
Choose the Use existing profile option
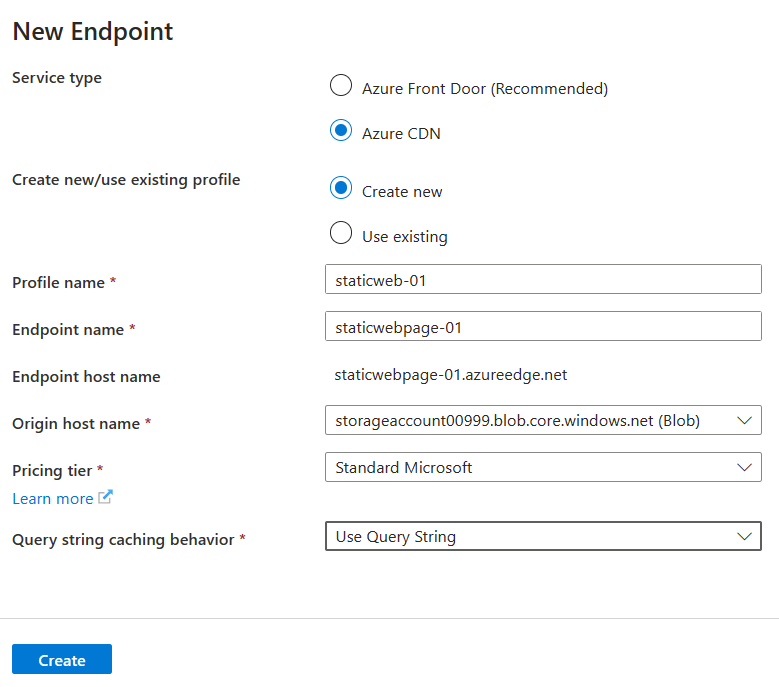pyautogui.click(x=341, y=232)
